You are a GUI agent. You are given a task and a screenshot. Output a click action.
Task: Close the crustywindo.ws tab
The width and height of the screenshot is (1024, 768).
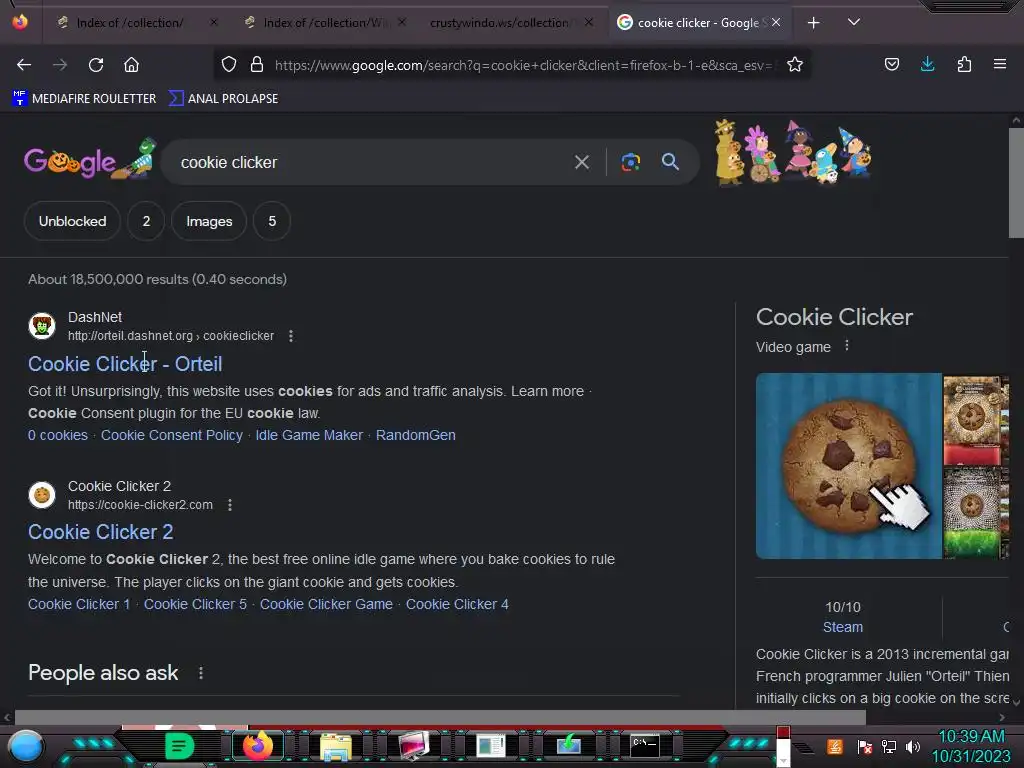coord(589,23)
